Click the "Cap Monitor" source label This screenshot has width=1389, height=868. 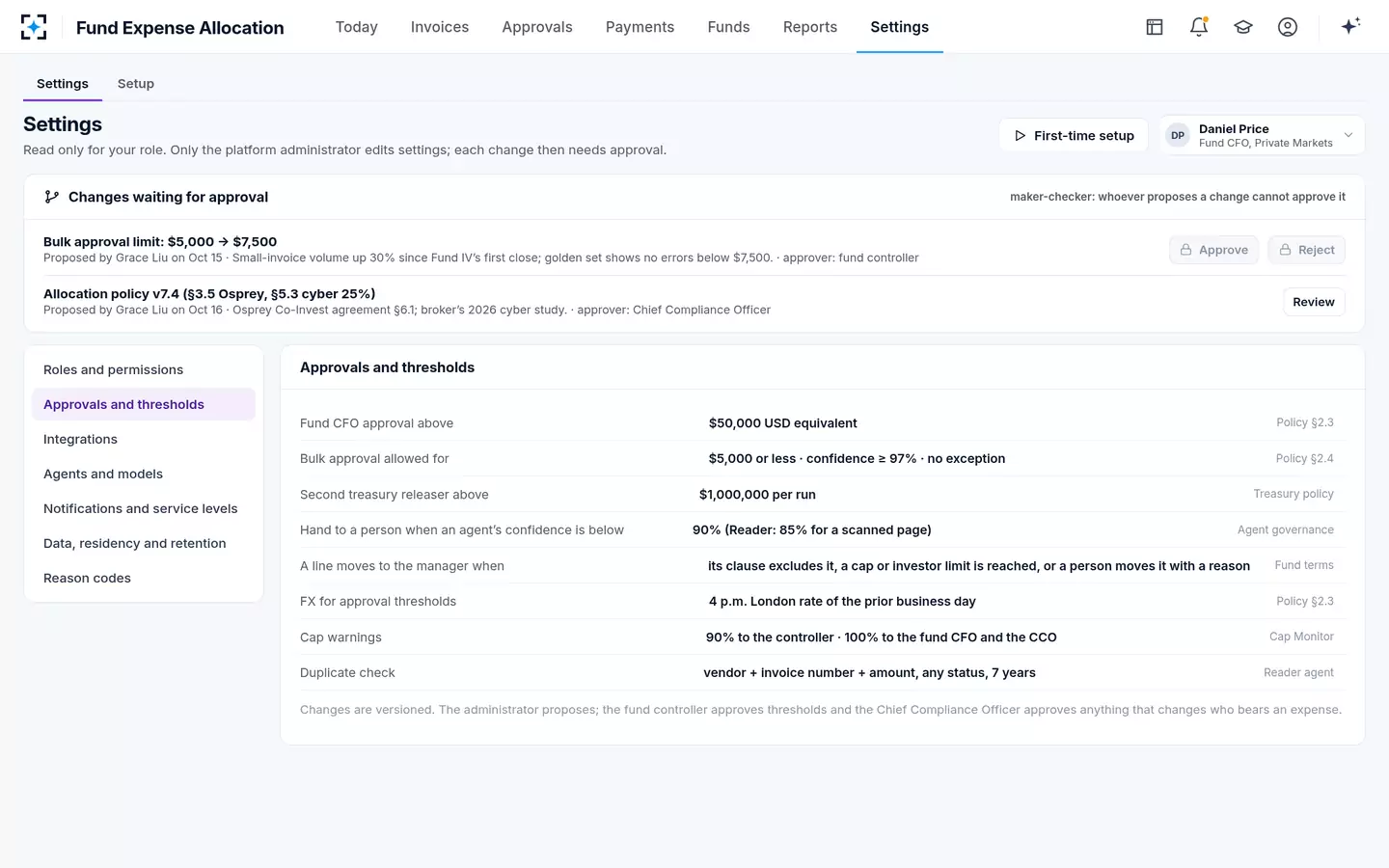pyautogui.click(x=1301, y=637)
